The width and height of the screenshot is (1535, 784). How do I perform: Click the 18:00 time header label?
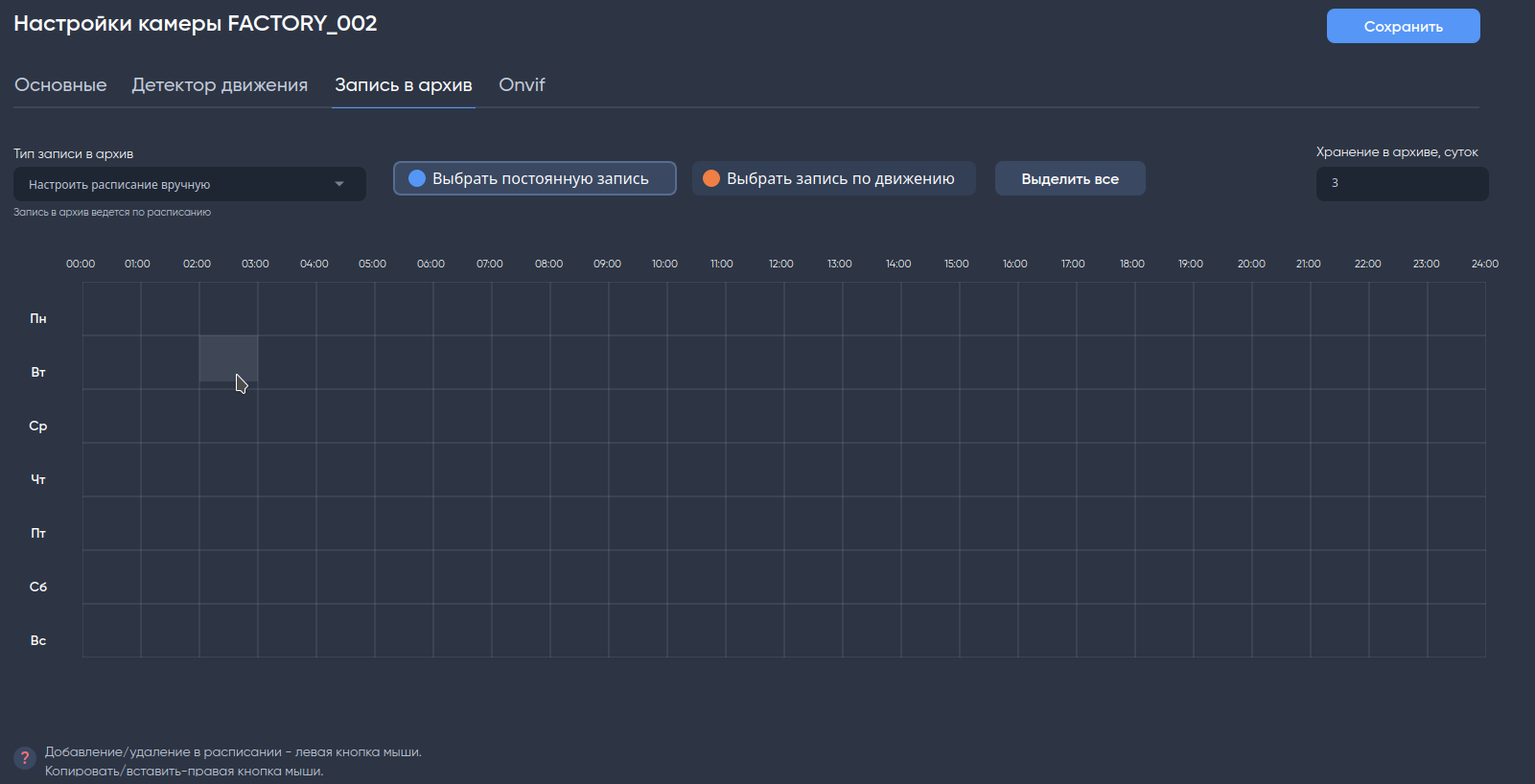point(1132,264)
